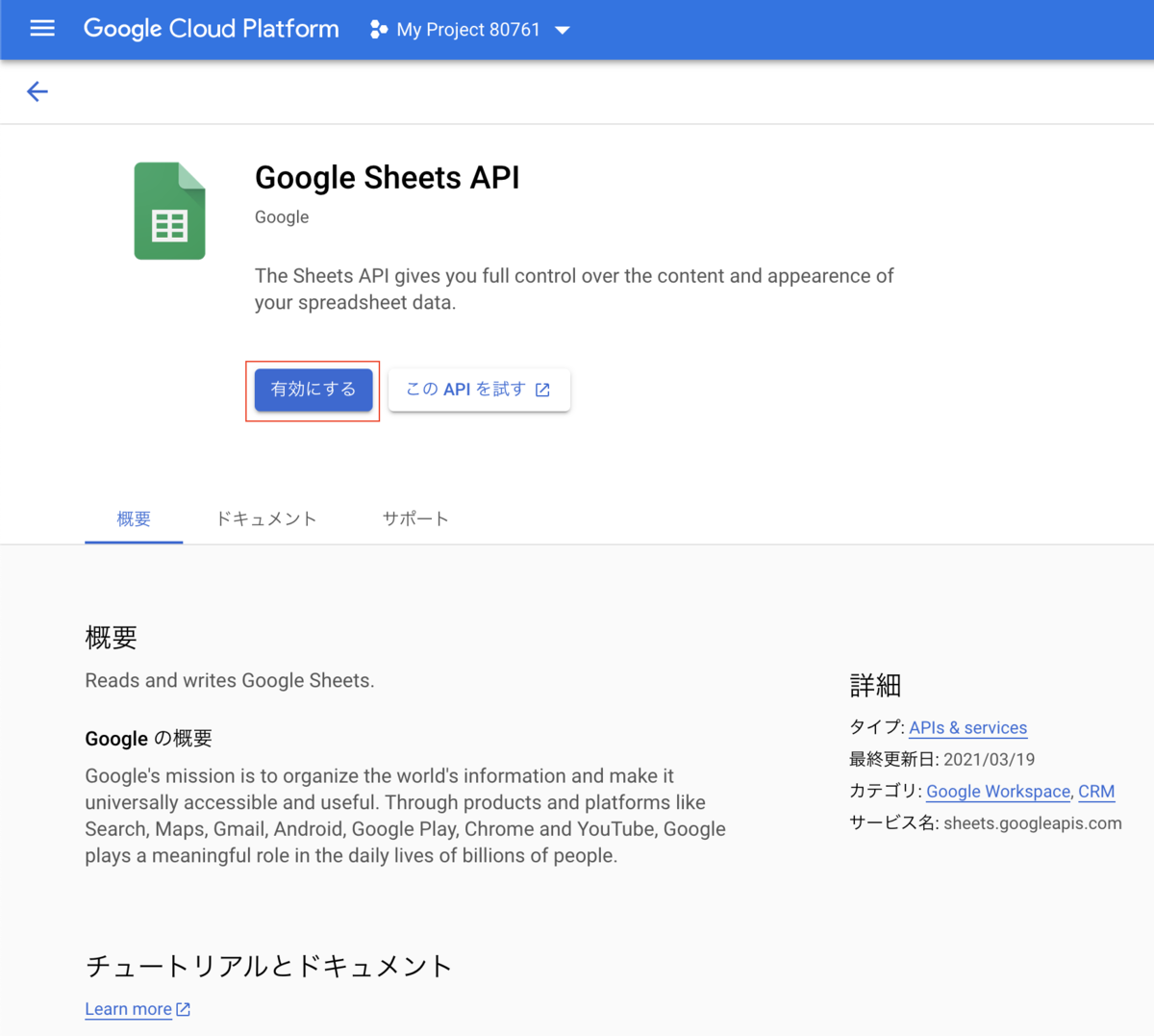Click the Google Sheets API title
Screen dimensions: 1154x1036
point(387,178)
